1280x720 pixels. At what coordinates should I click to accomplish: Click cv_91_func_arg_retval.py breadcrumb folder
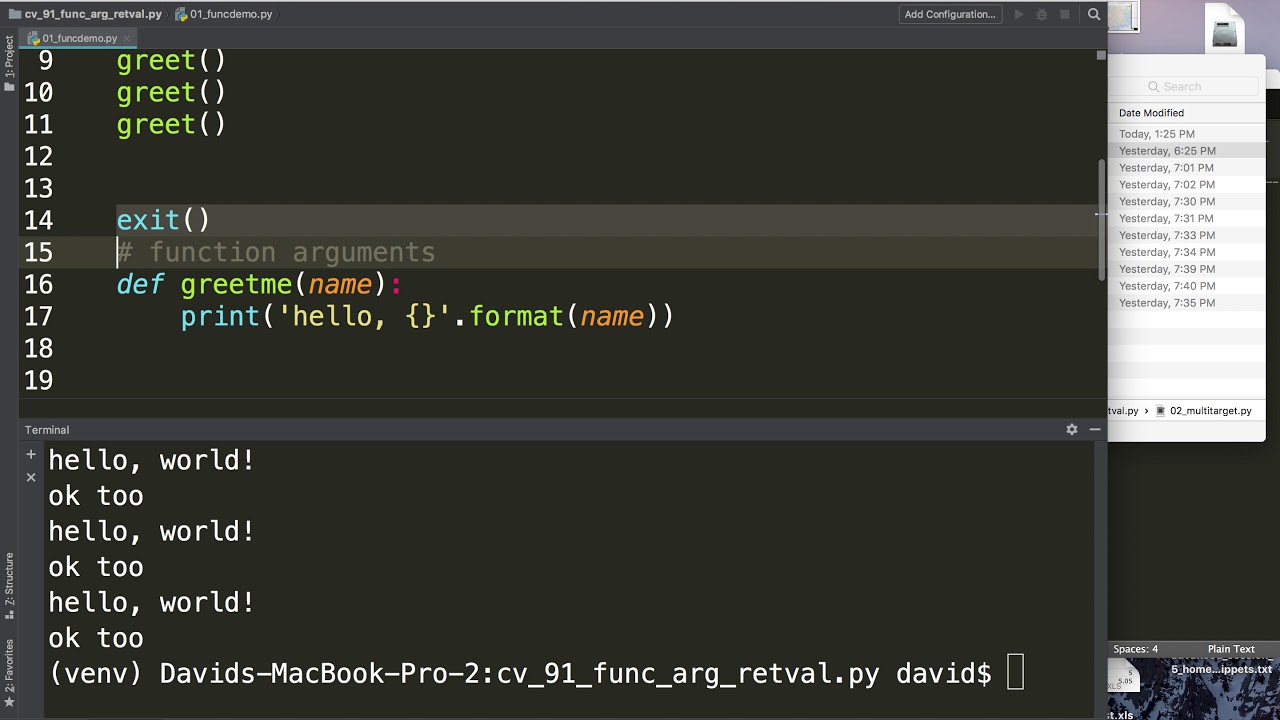pyautogui.click(x=92, y=14)
